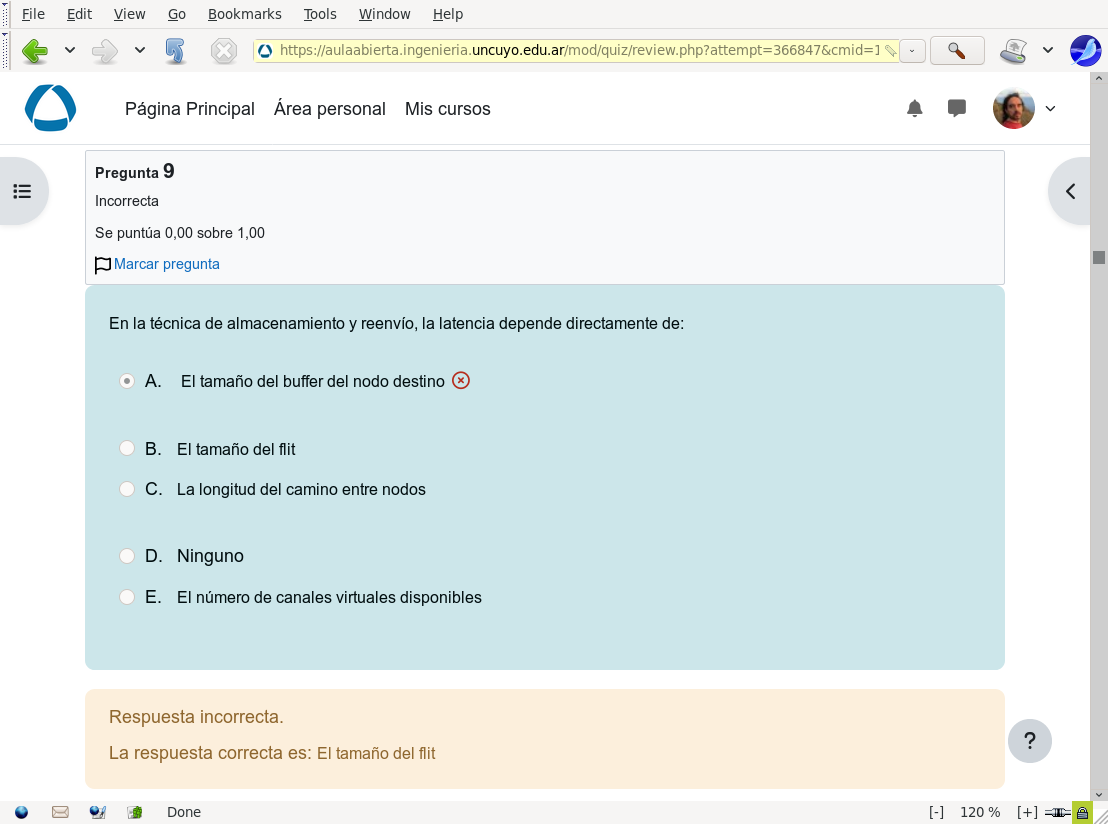Viewport: 1108px width, 824px height.
Task: Zoom in with the [+] control
Action: pos(1027,812)
